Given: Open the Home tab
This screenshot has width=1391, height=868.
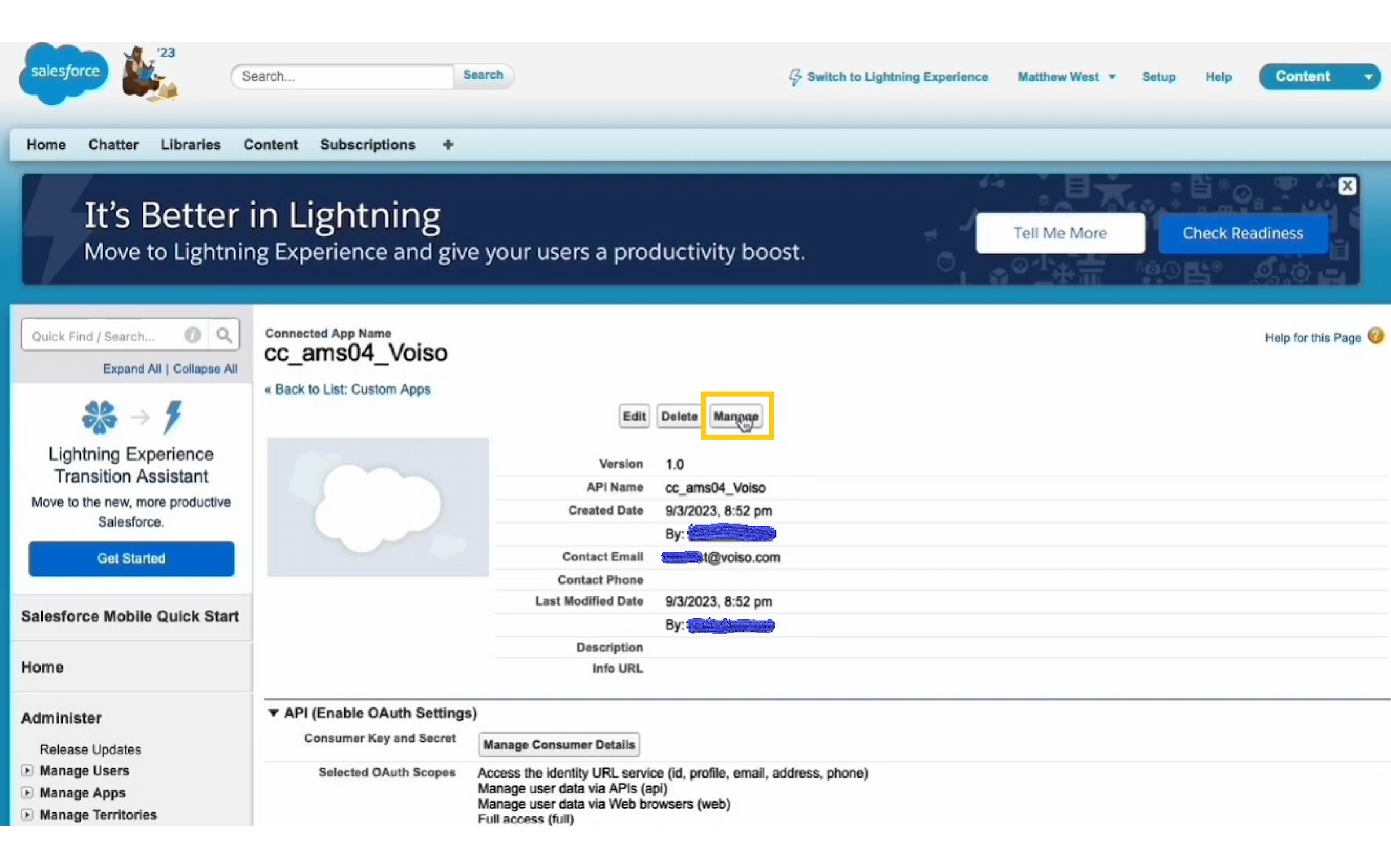Looking at the screenshot, I should [x=46, y=145].
